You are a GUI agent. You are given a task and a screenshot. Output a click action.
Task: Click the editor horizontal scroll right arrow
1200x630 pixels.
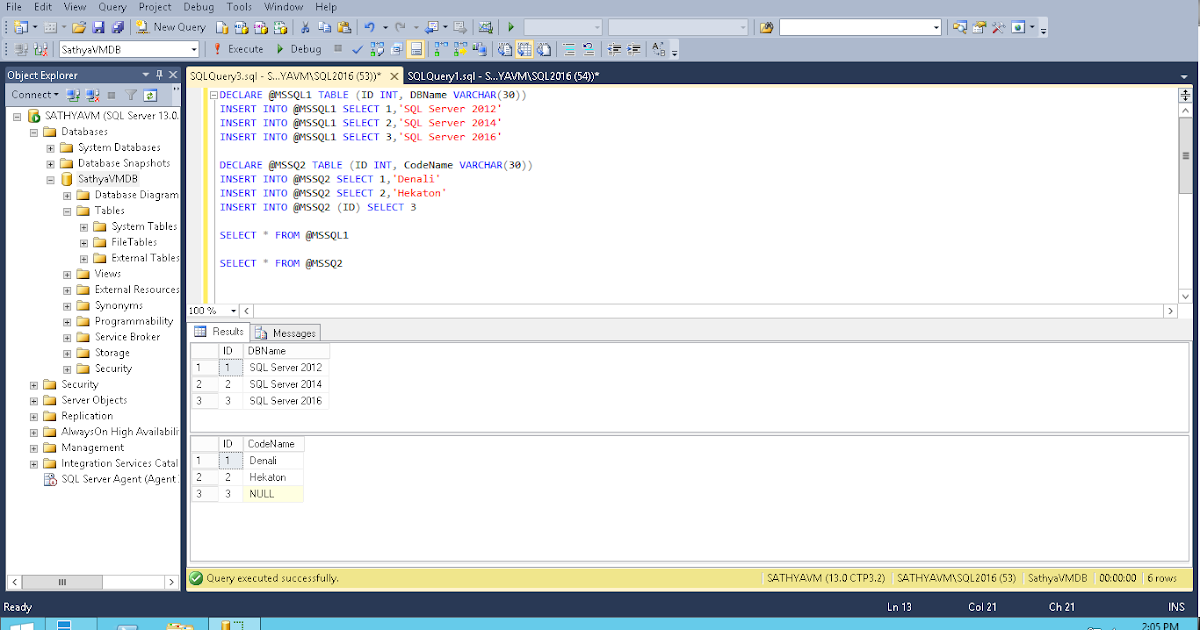point(1171,311)
